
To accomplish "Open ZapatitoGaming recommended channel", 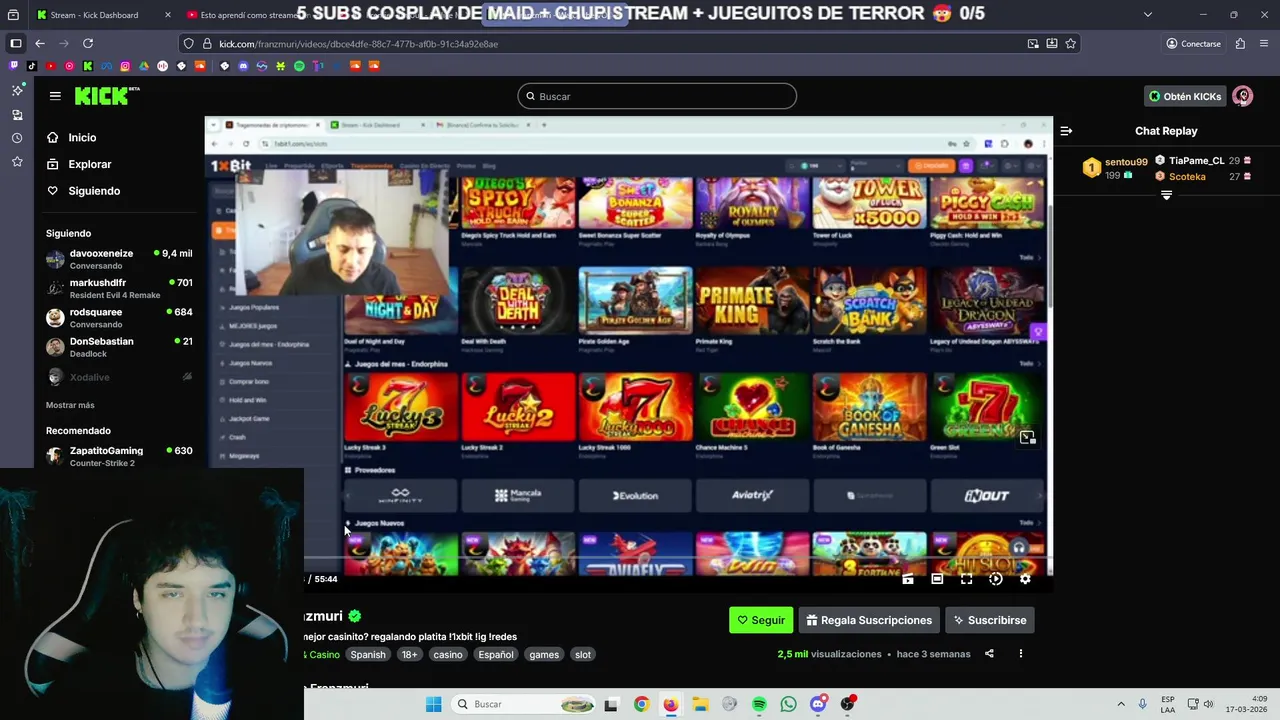I will pos(119,456).
